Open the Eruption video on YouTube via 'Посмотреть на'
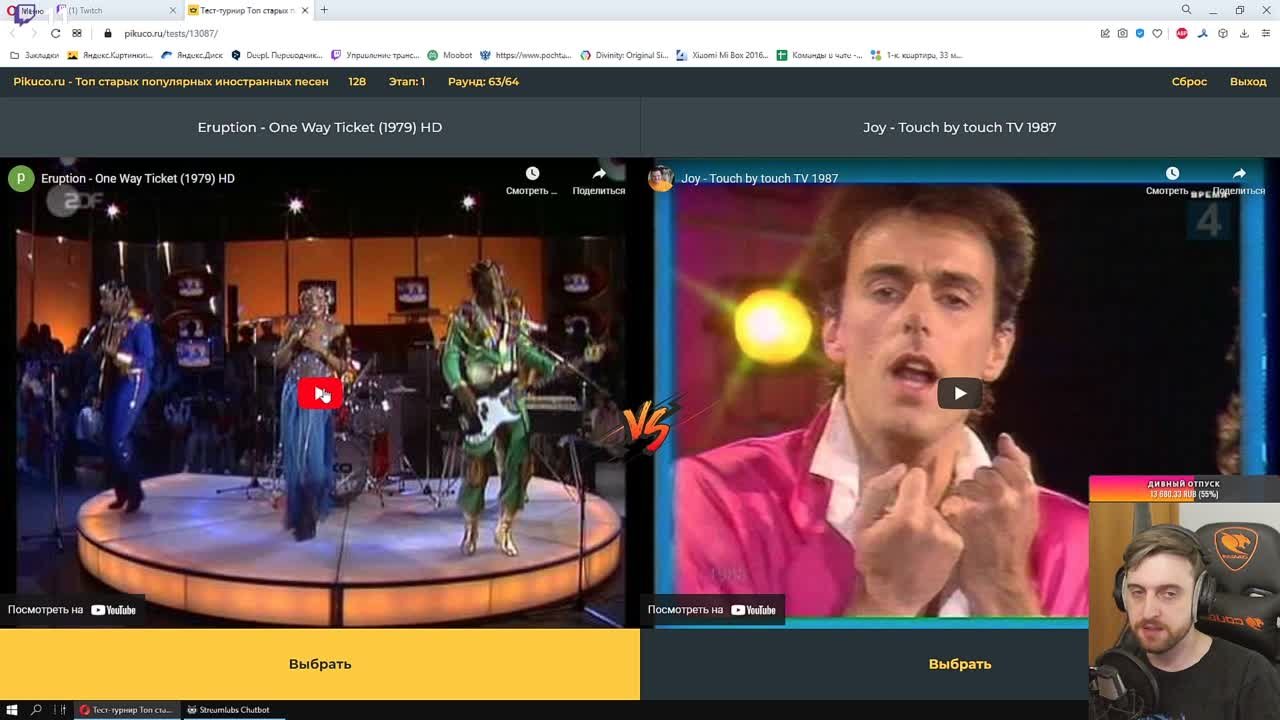1280x720 pixels. point(72,610)
